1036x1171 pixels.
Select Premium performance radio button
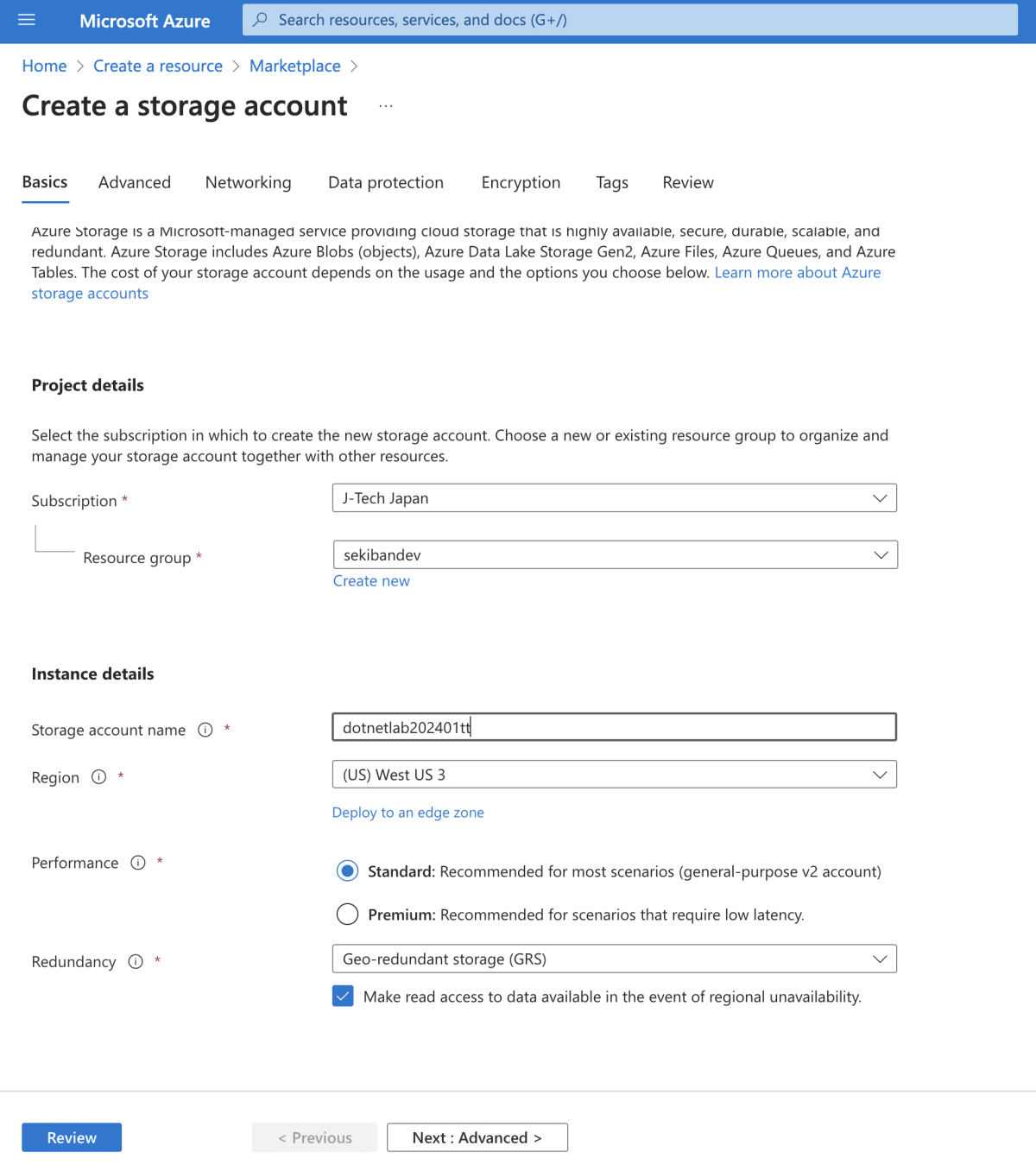click(x=347, y=914)
